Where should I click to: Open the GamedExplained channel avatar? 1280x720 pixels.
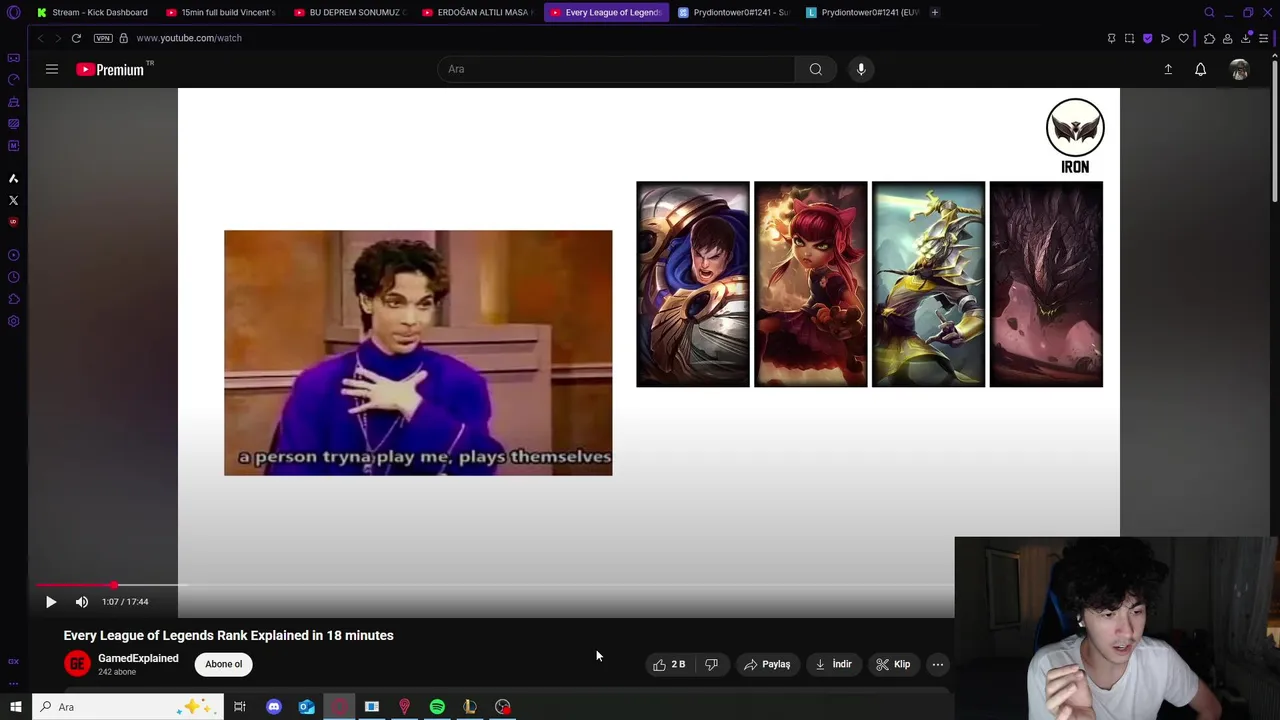pyautogui.click(x=77, y=663)
